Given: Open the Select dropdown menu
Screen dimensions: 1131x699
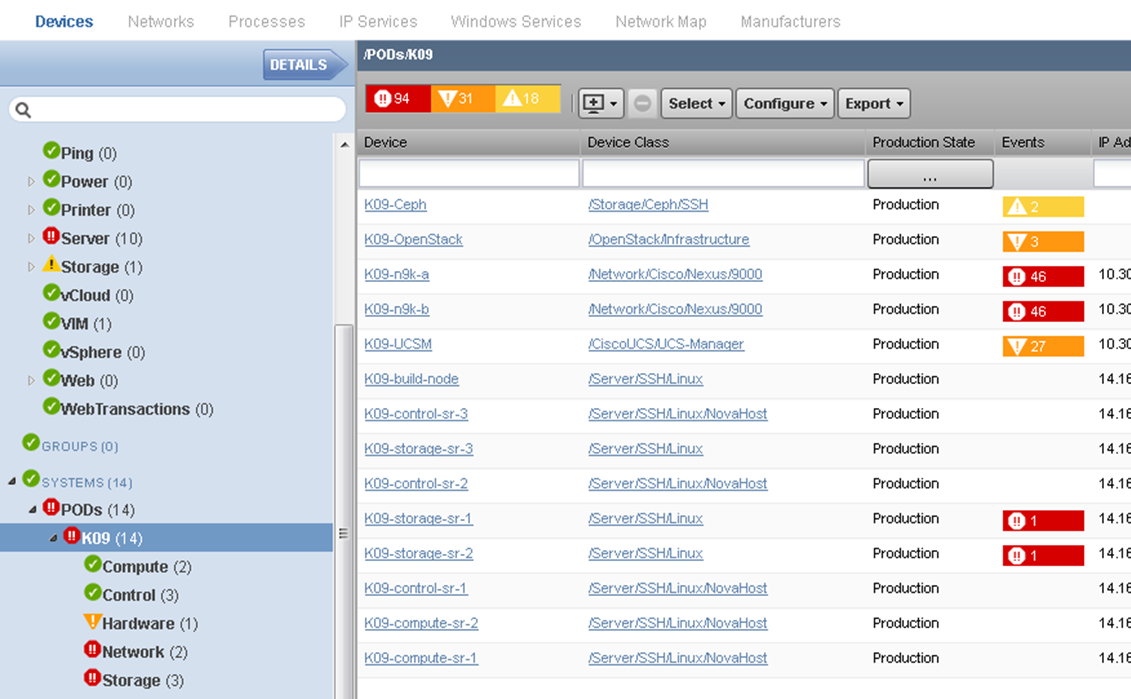Looking at the screenshot, I should [x=696, y=103].
